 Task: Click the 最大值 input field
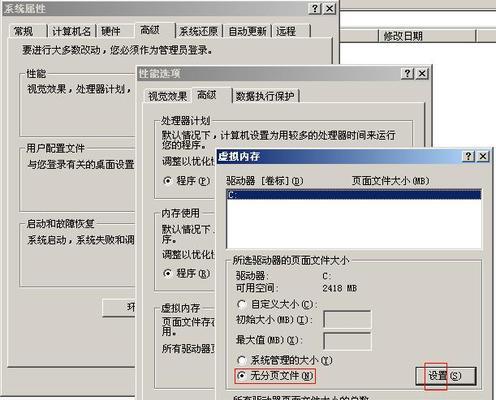pyautogui.click(x=347, y=341)
